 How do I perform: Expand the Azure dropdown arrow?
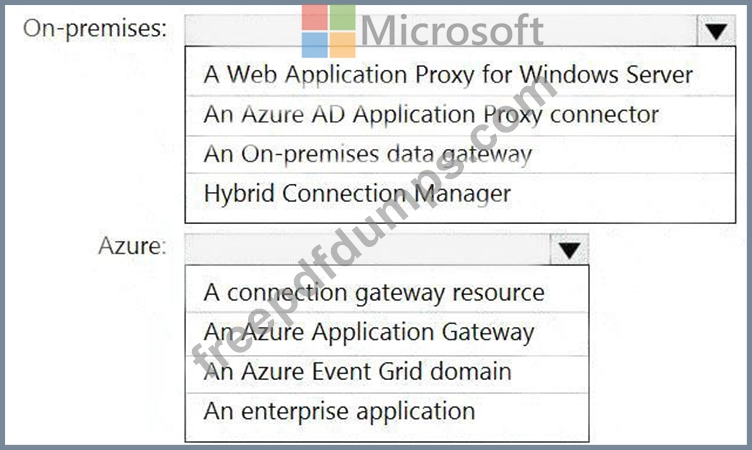[569, 249]
